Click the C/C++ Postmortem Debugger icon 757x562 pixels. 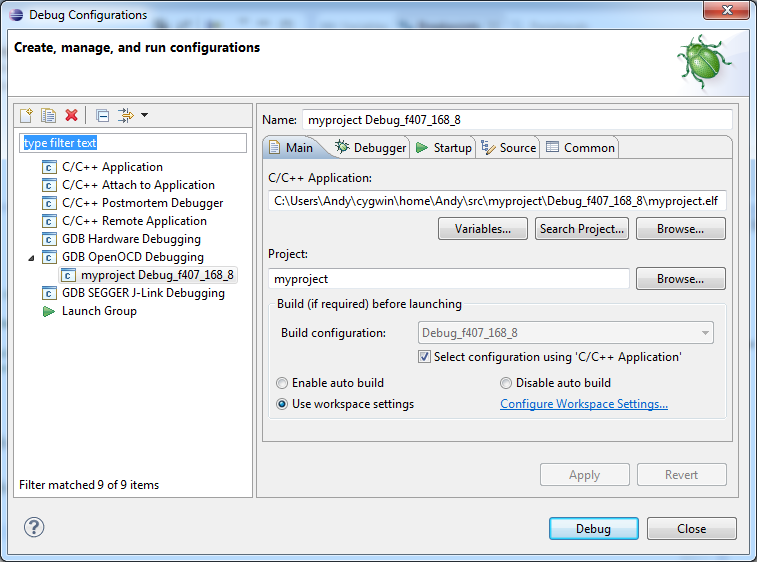coord(49,203)
